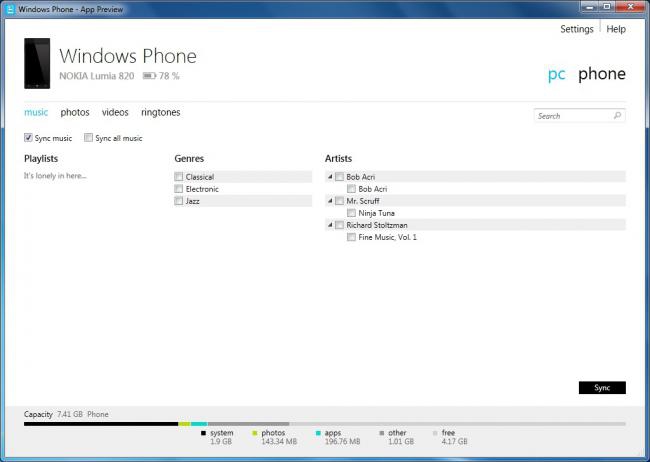Check the Bob Acri artist checkbox
This screenshot has height=462, width=650.
340,177
